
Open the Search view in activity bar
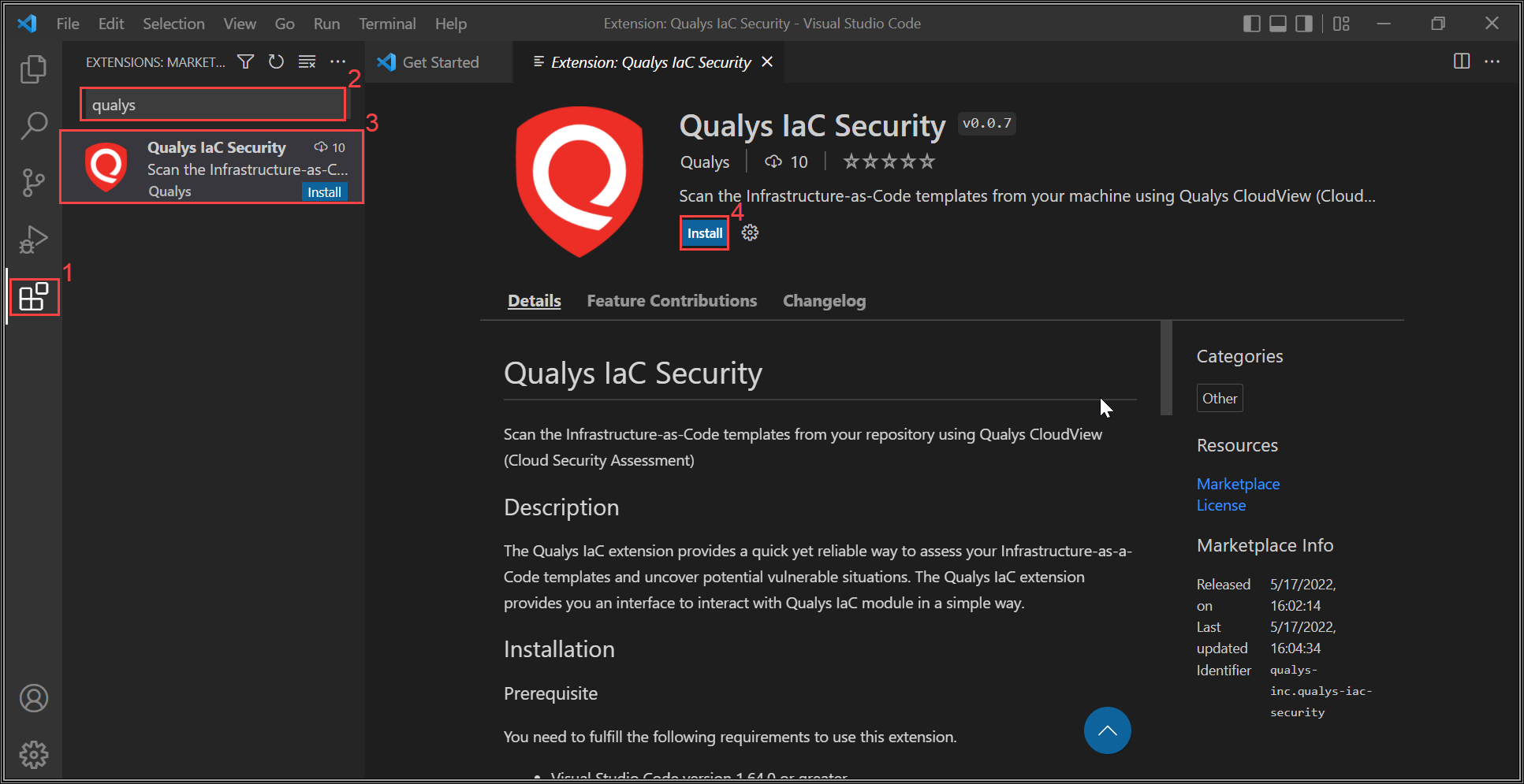click(33, 125)
